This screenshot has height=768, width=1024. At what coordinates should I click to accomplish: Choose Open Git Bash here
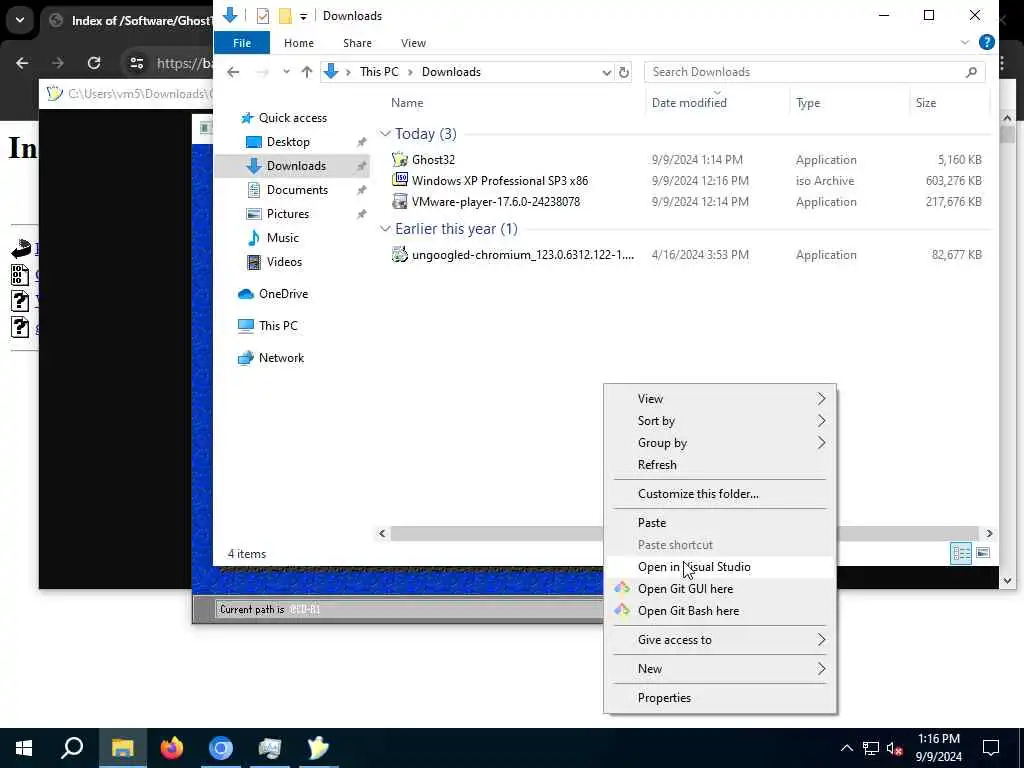pyautogui.click(x=720, y=611)
